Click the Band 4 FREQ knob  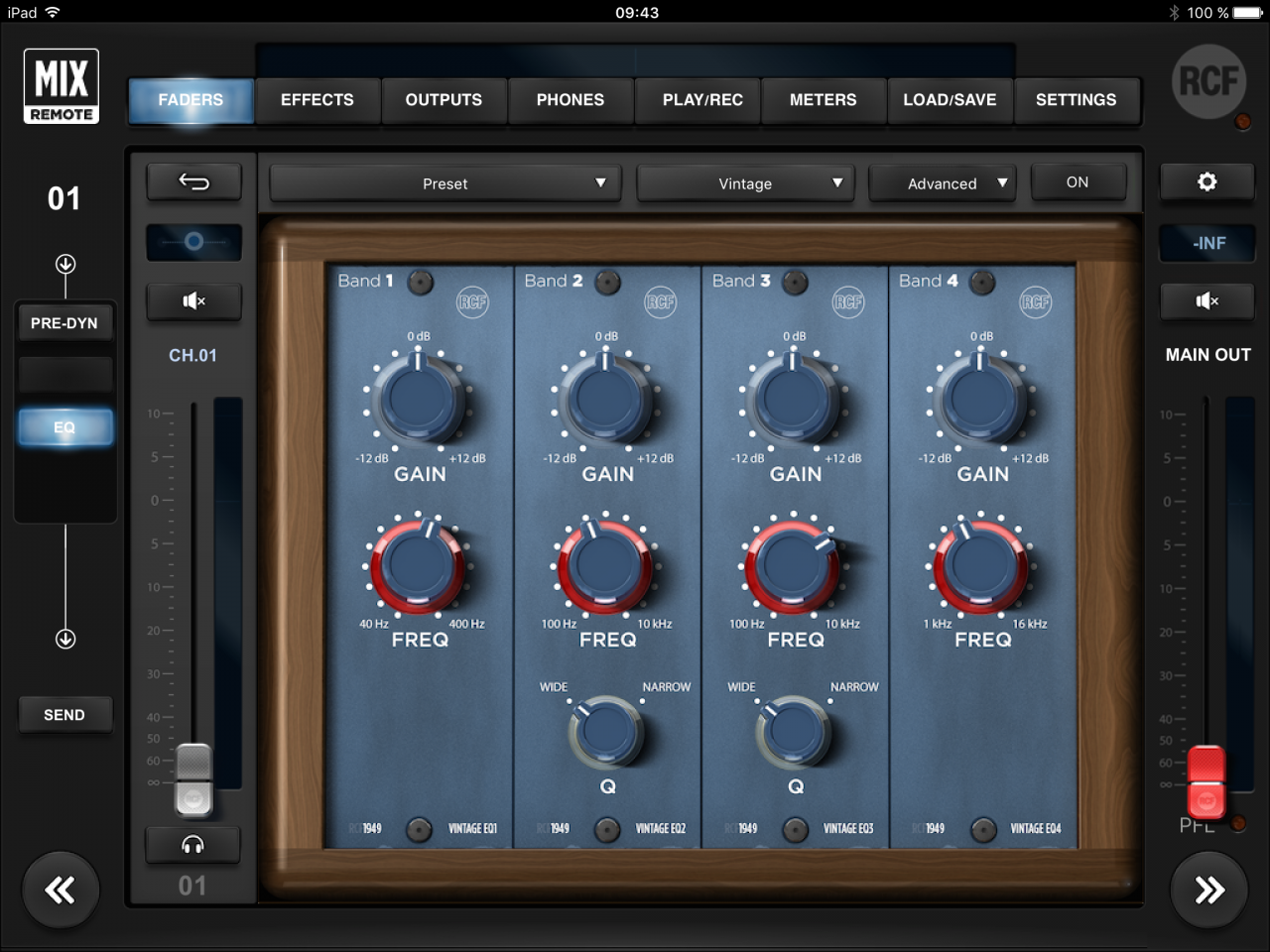[981, 565]
